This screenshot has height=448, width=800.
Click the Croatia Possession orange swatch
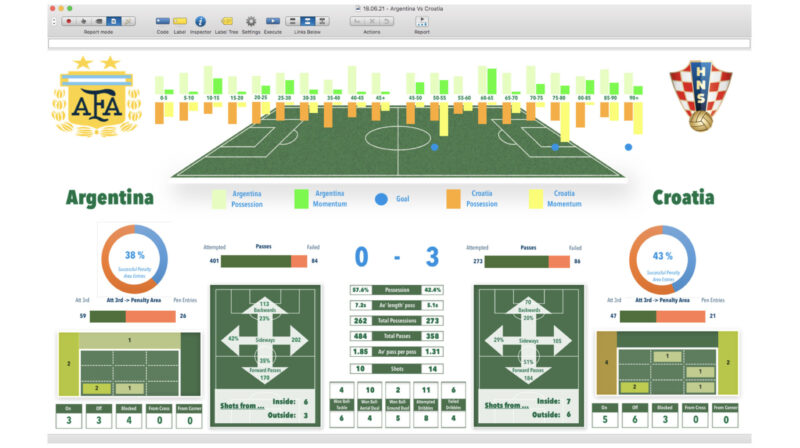[453, 199]
